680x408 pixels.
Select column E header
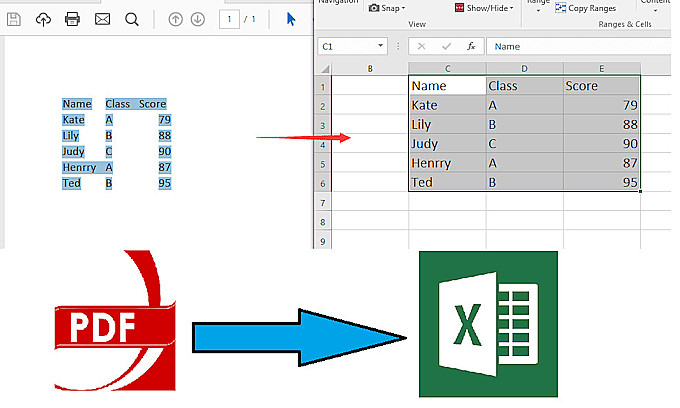click(602, 69)
